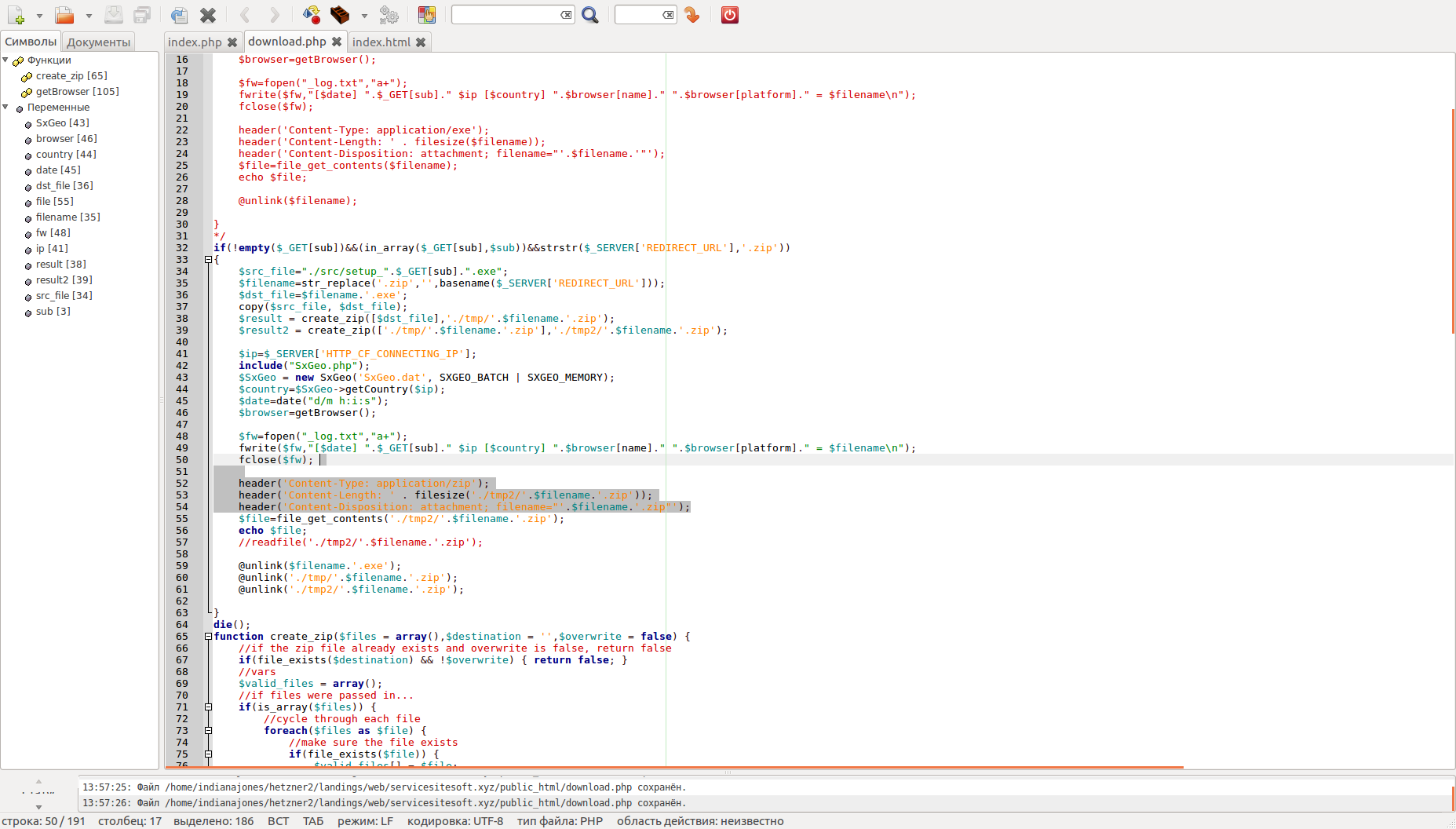
Task: Click the New file toolbar icon
Action: click(x=16, y=15)
